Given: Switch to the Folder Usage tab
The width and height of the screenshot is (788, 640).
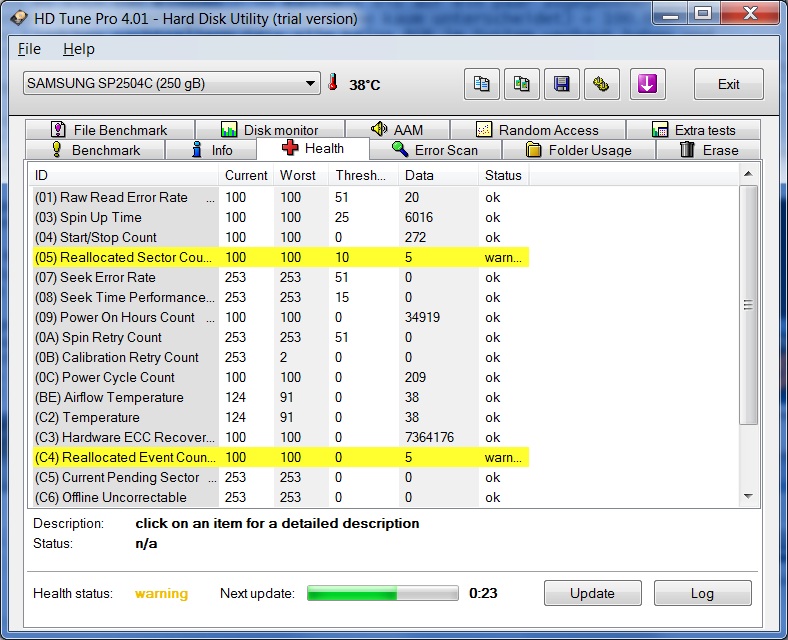Looking at the screenshot, I should (579, 150).
